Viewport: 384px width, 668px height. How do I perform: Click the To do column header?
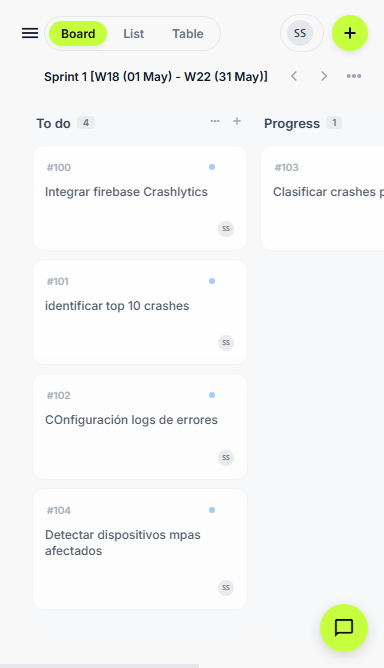(53, 124)
